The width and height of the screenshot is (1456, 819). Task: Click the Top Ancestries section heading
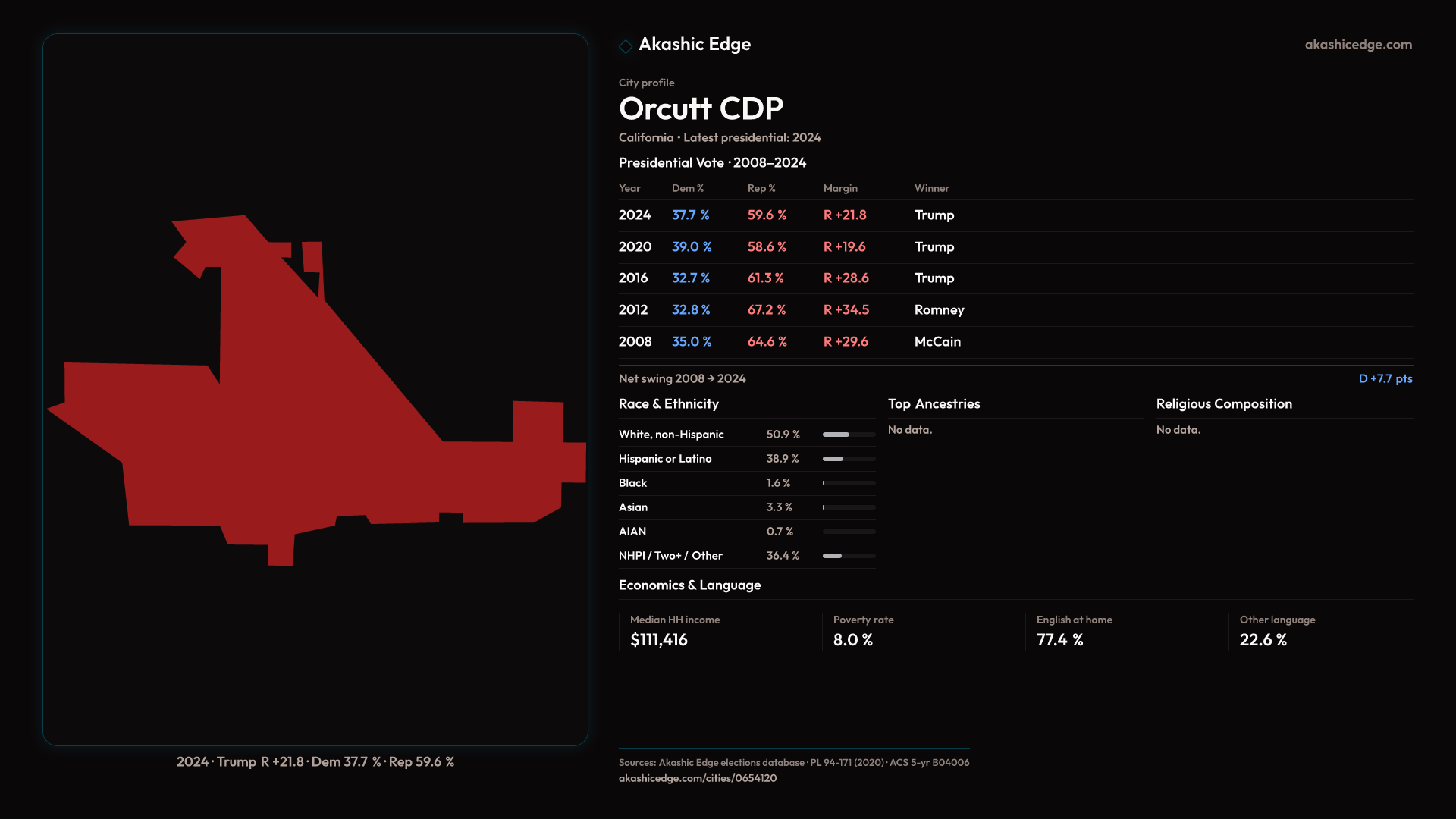934,404
